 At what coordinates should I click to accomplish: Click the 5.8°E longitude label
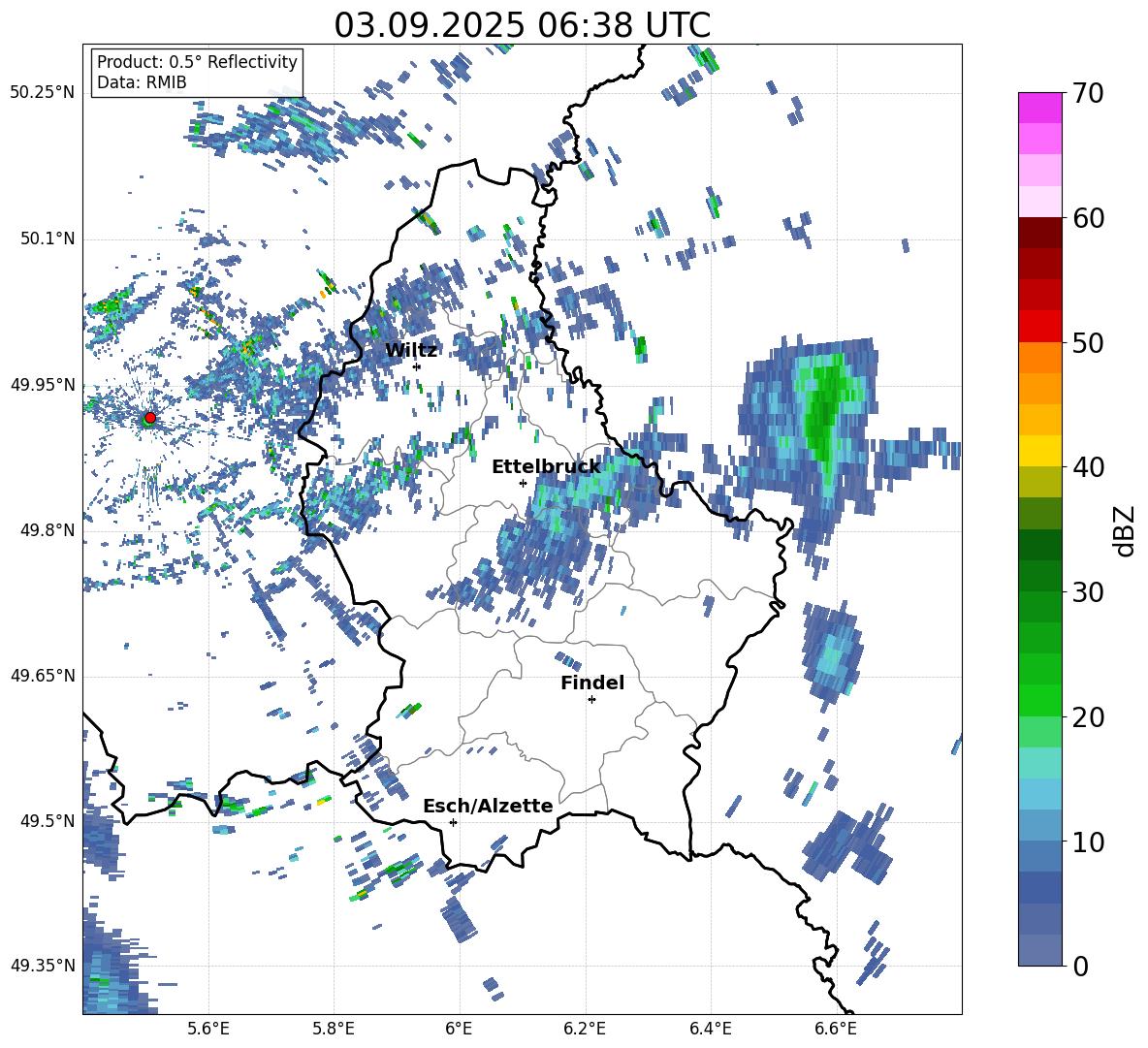pos(334,1029)
